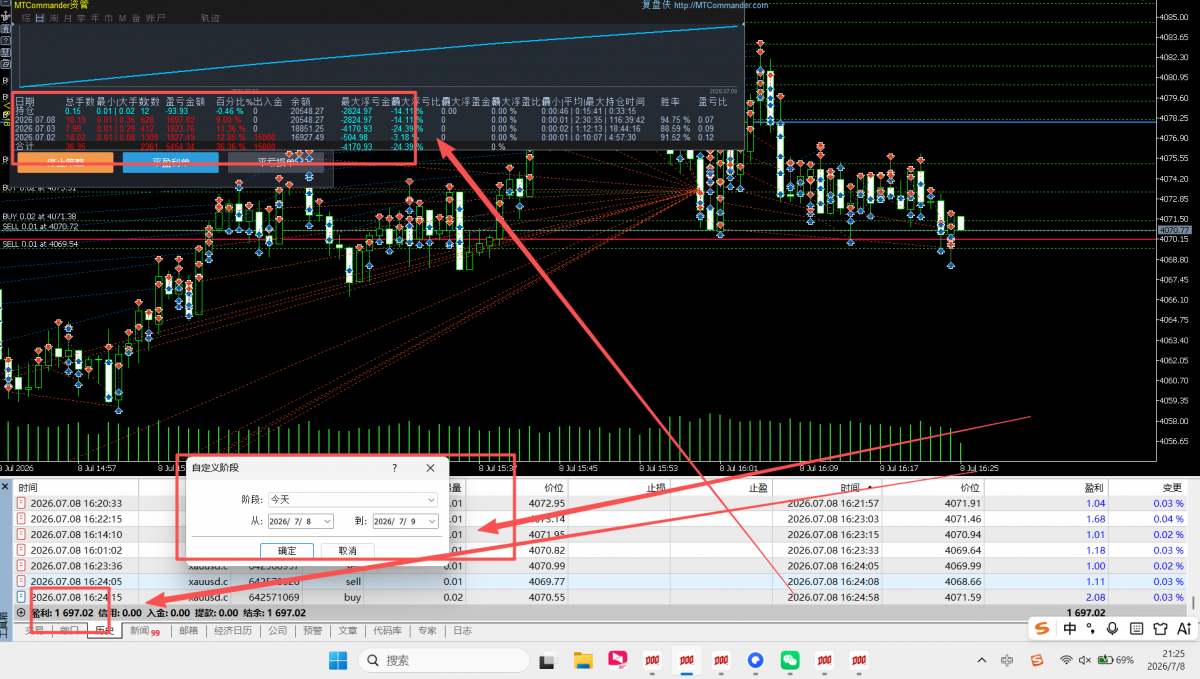This screenshot has width=1200, height=679.
Task: Open the Sogou skin (shirt) icon
Action: point(1160,628)
